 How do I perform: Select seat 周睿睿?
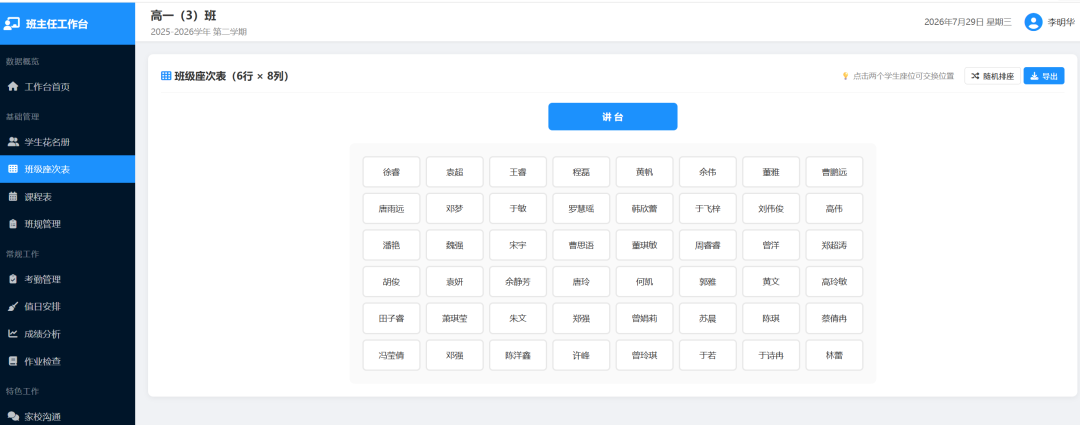pos(707,245)
